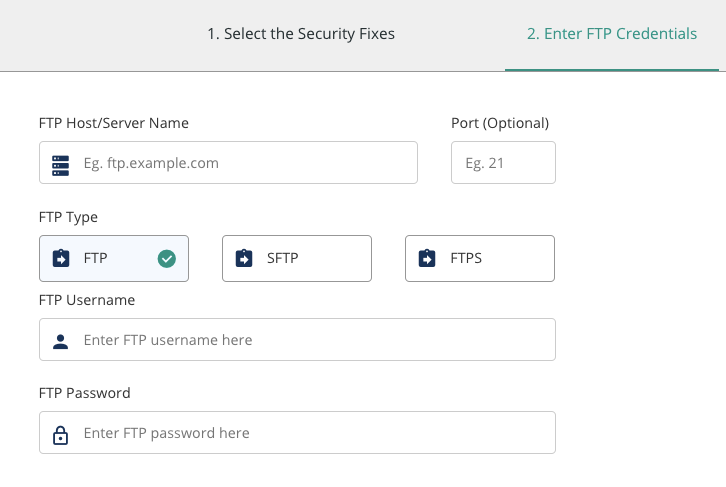Click the FTP Username label
The width and height of the screenshot is (726, 487).
coord(87,300)
